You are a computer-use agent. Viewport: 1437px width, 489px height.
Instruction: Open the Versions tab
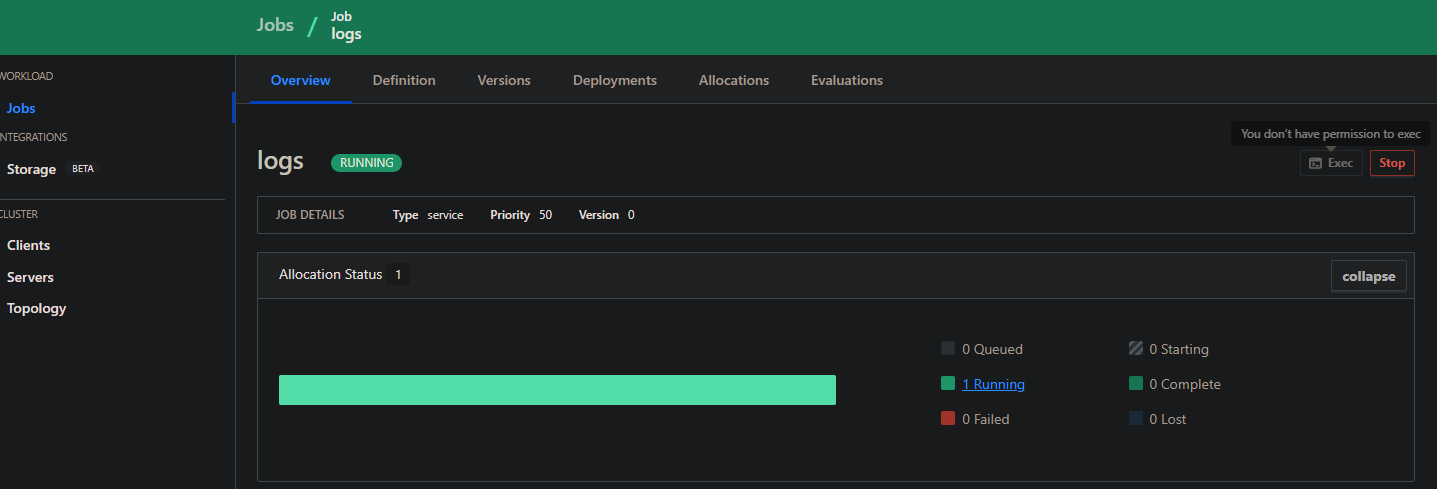[x=504, y=80]
